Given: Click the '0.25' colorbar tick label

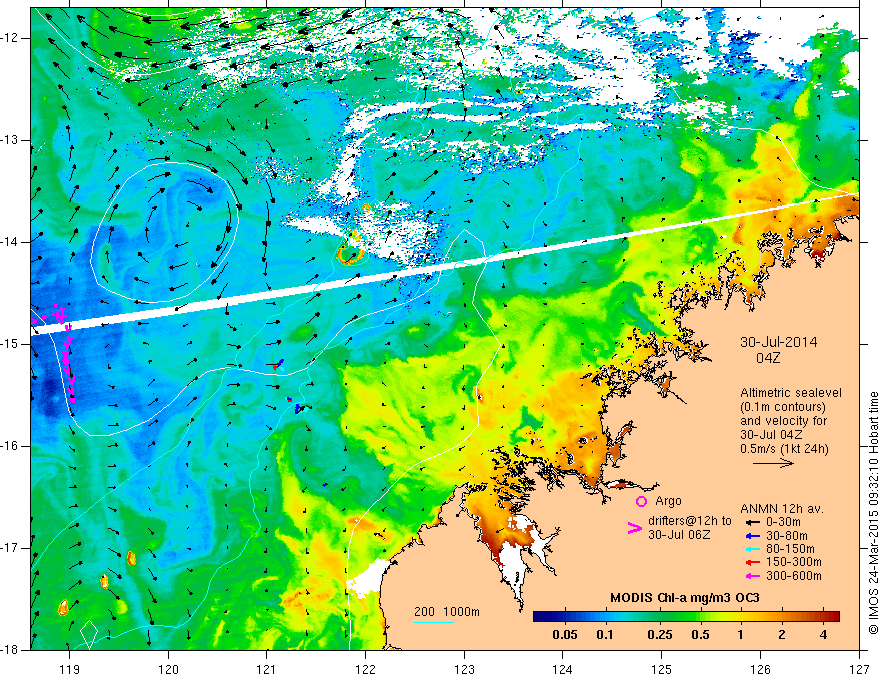Looking at the screenshot, I should [660, 635].
